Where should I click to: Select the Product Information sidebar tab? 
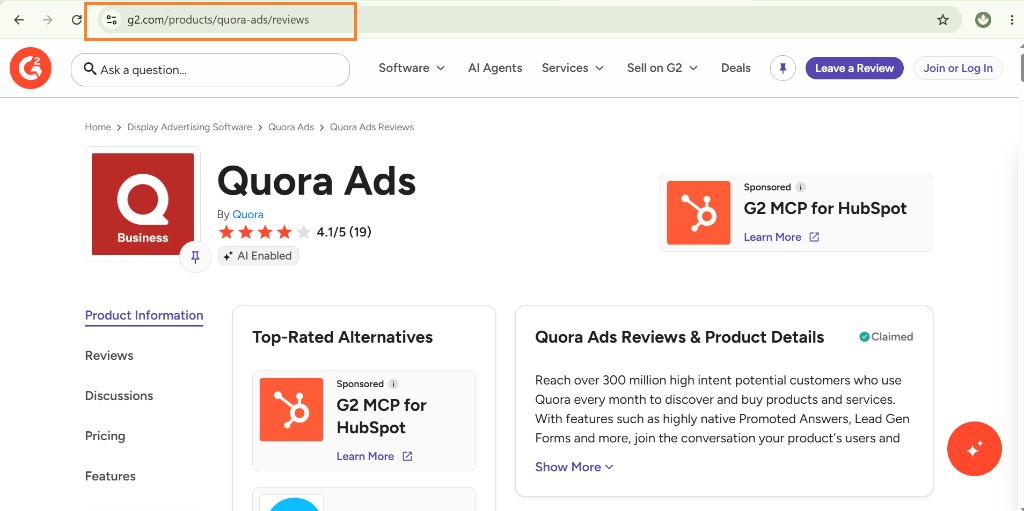point(144,316)
